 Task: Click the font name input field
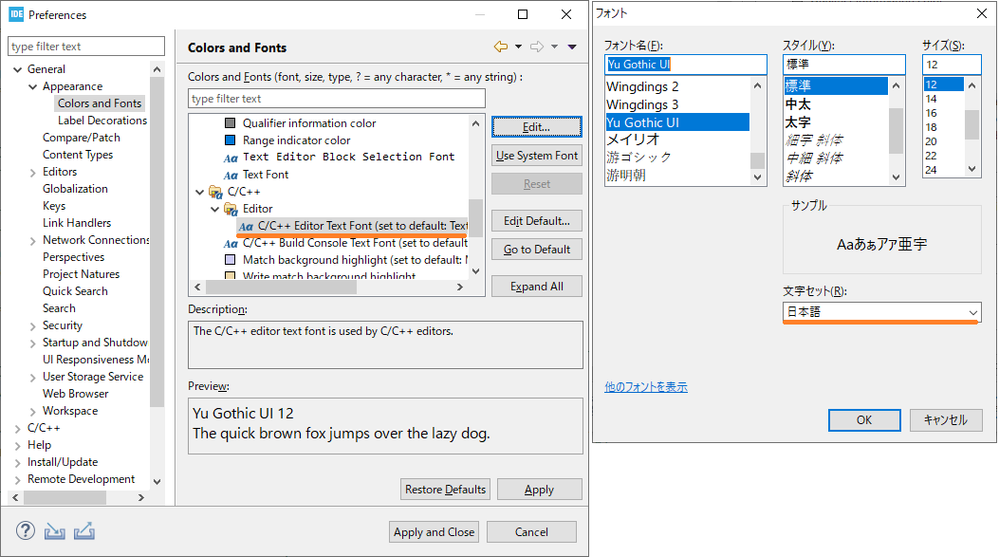686,64
